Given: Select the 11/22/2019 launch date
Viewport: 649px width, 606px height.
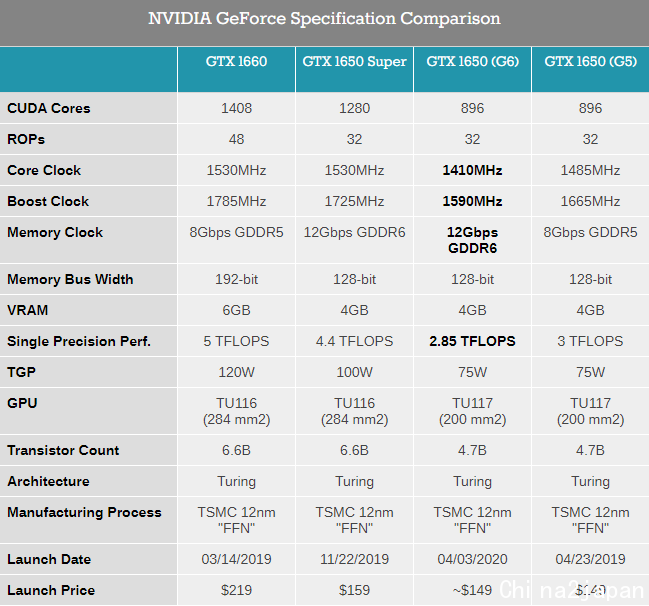Looking at the screenshot, I should 354,559.
